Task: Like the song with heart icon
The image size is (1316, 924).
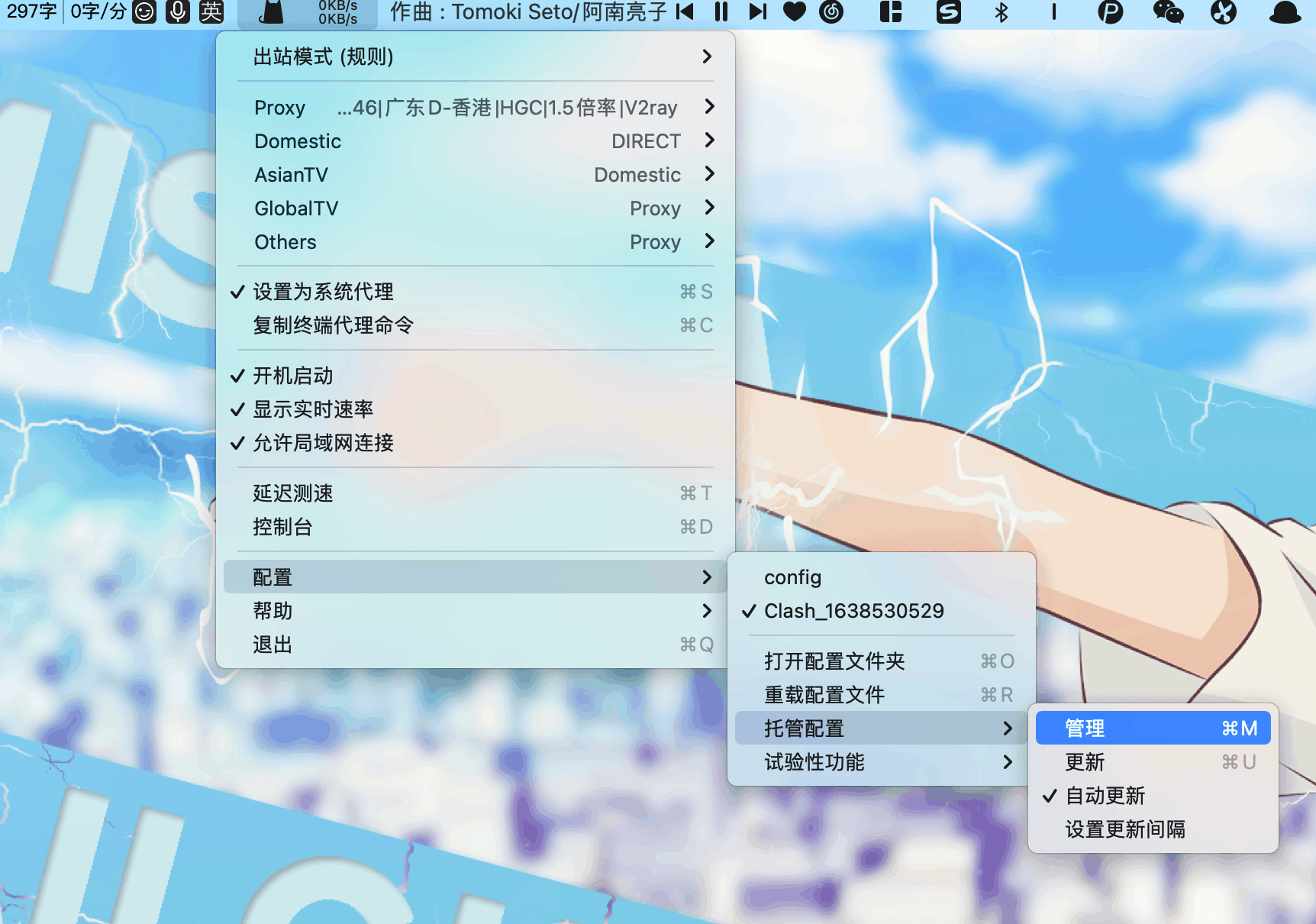Action: point(795,11)
